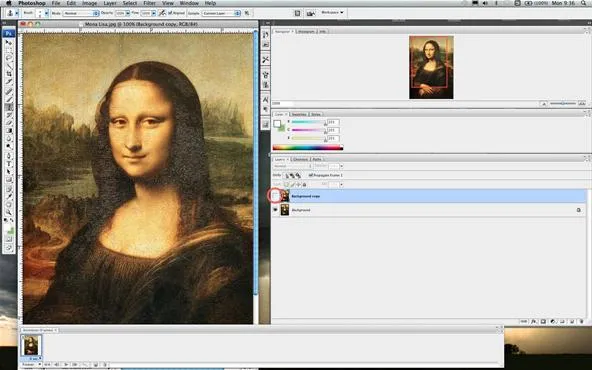Select the Move tool
The height and width of the screenshot is (370, 592).
[x=9, y=43]
